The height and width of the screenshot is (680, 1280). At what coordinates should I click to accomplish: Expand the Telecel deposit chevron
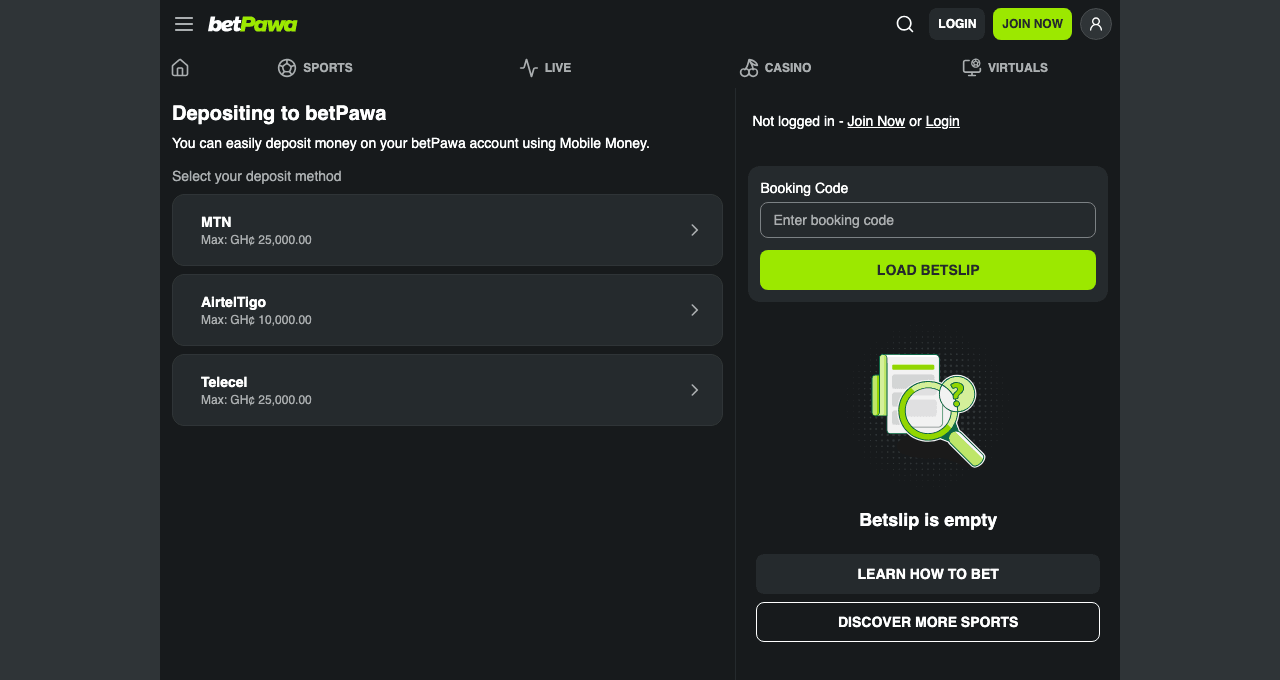point(694,390)
